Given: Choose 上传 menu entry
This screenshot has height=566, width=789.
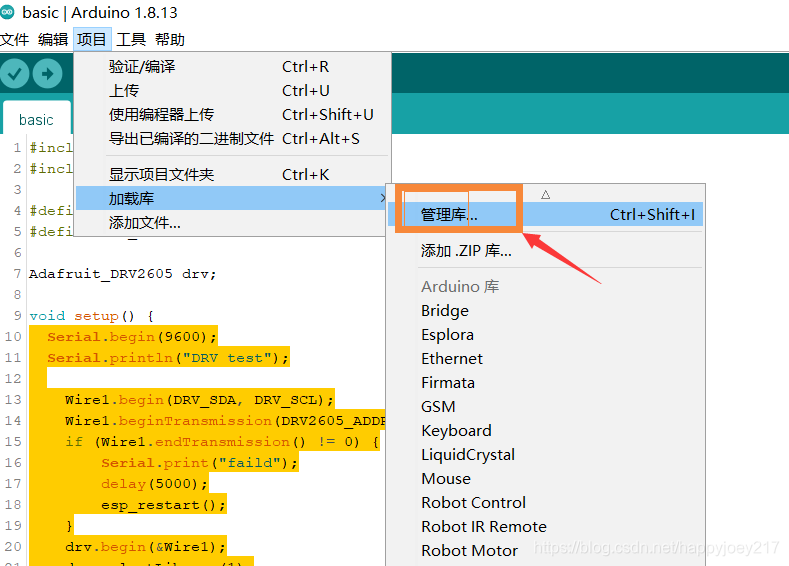Looking at the screenshot, I should pyautogui.click(x=232, y=91).
